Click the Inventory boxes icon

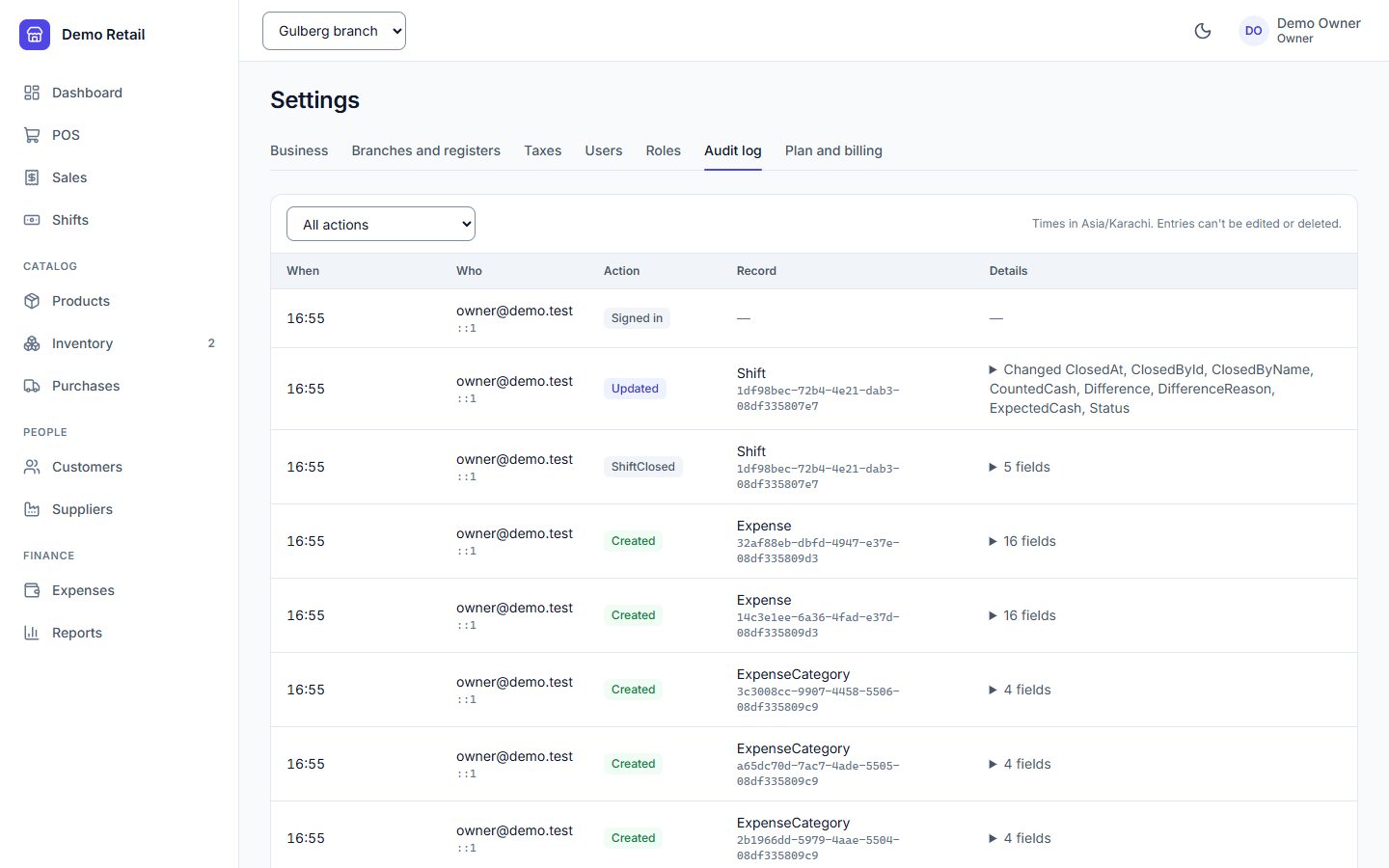click(x=32, y=343)
